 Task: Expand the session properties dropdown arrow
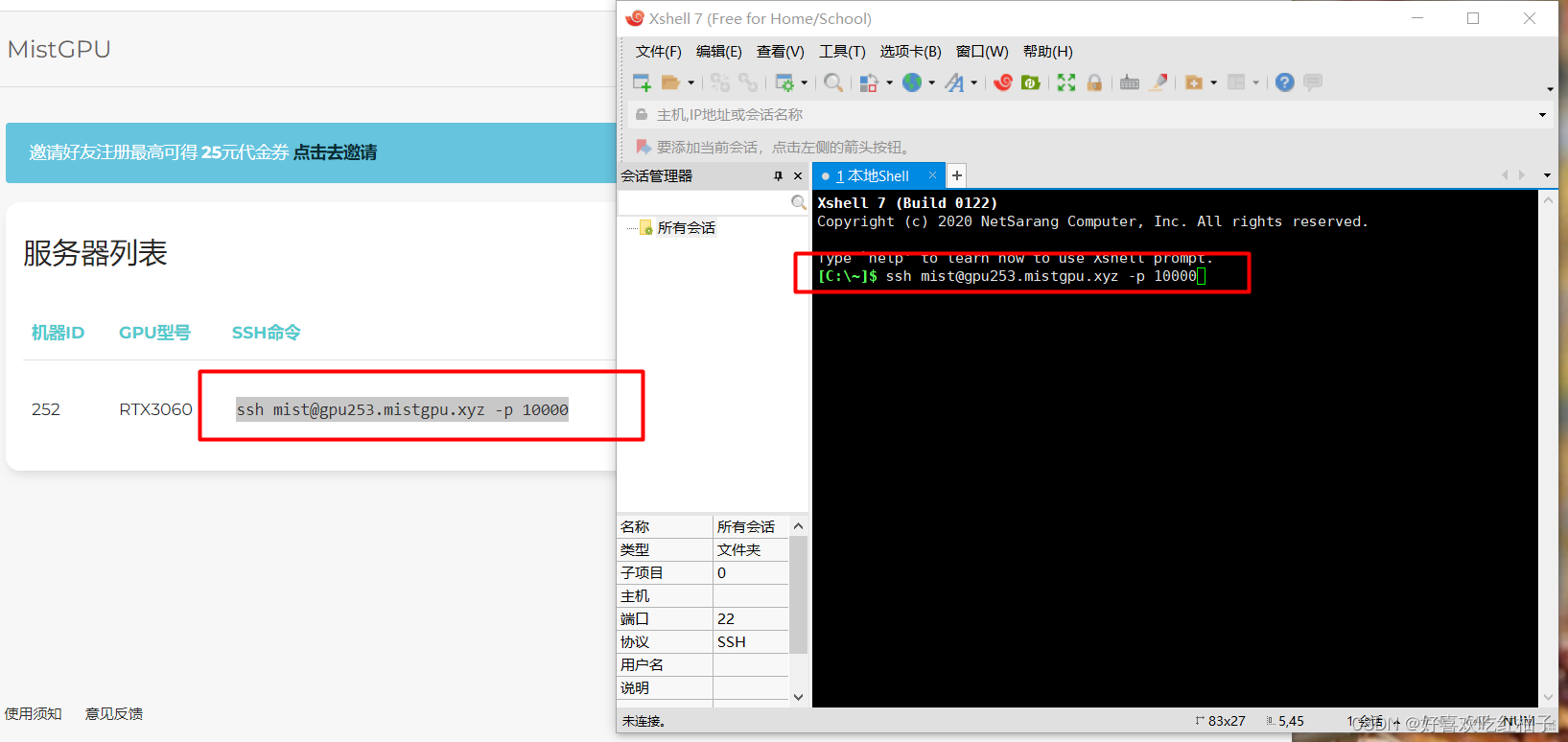click(x=804, y=82)
